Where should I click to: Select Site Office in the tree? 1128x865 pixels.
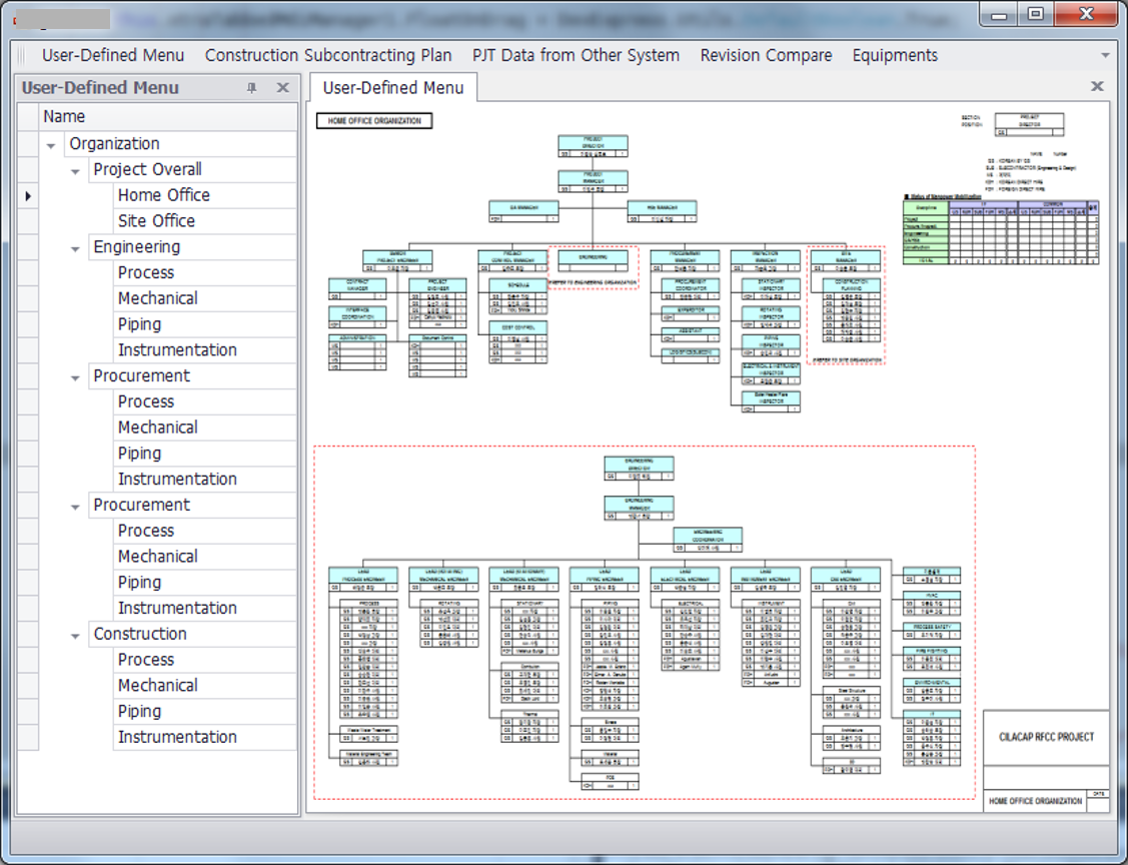[x=156, y=221]
